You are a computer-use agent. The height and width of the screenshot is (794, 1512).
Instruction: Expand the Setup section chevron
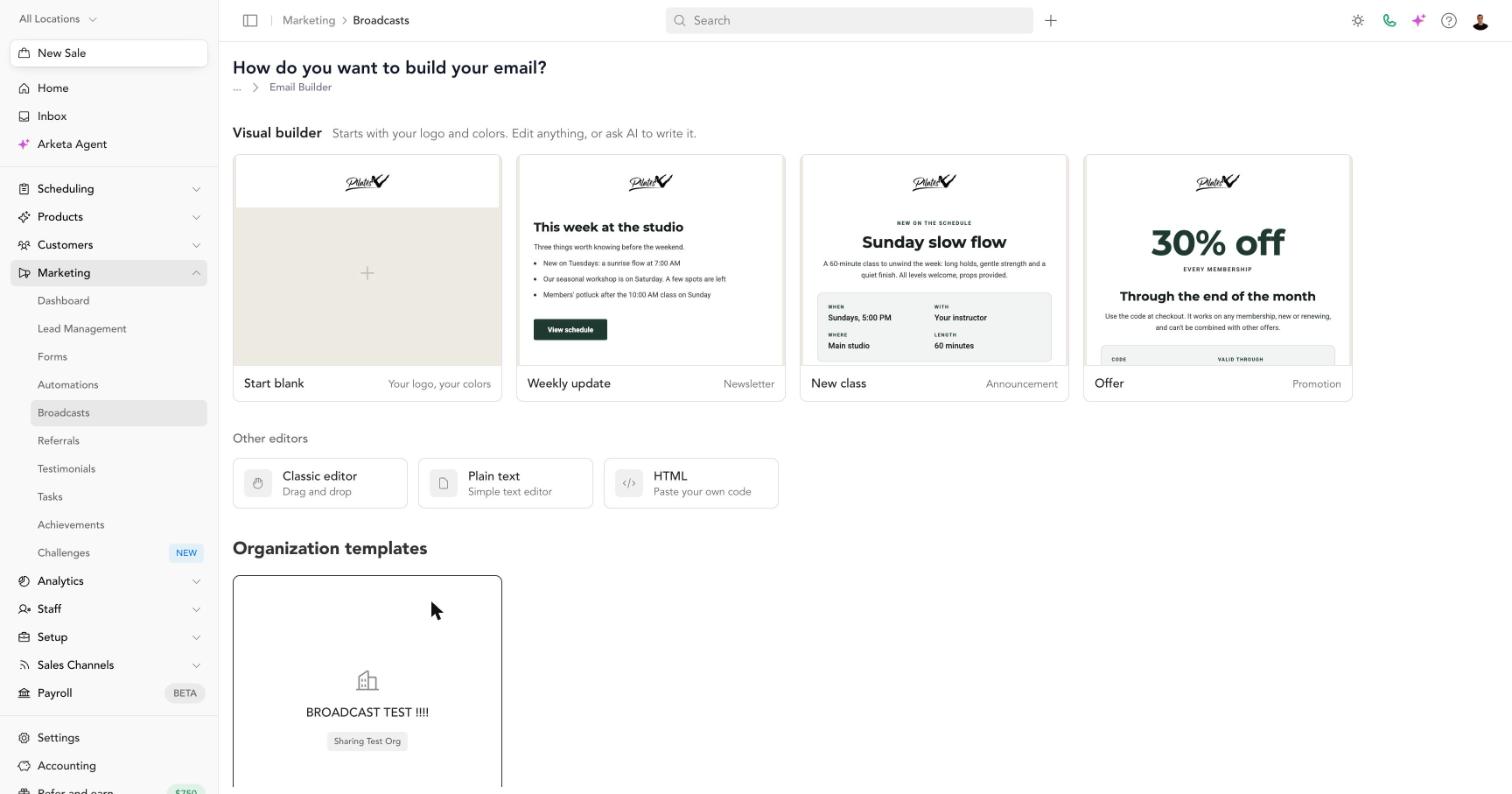click(x=196, y=637)
